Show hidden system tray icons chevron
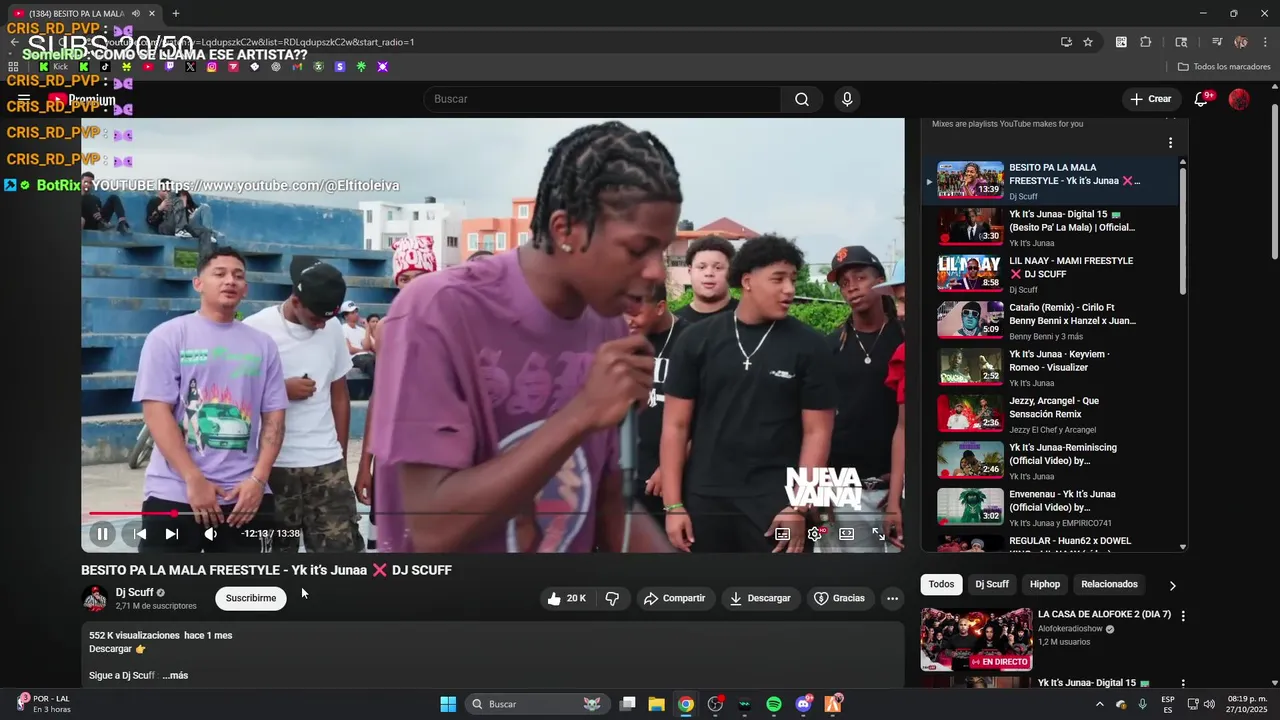 tap(1100, 704)
